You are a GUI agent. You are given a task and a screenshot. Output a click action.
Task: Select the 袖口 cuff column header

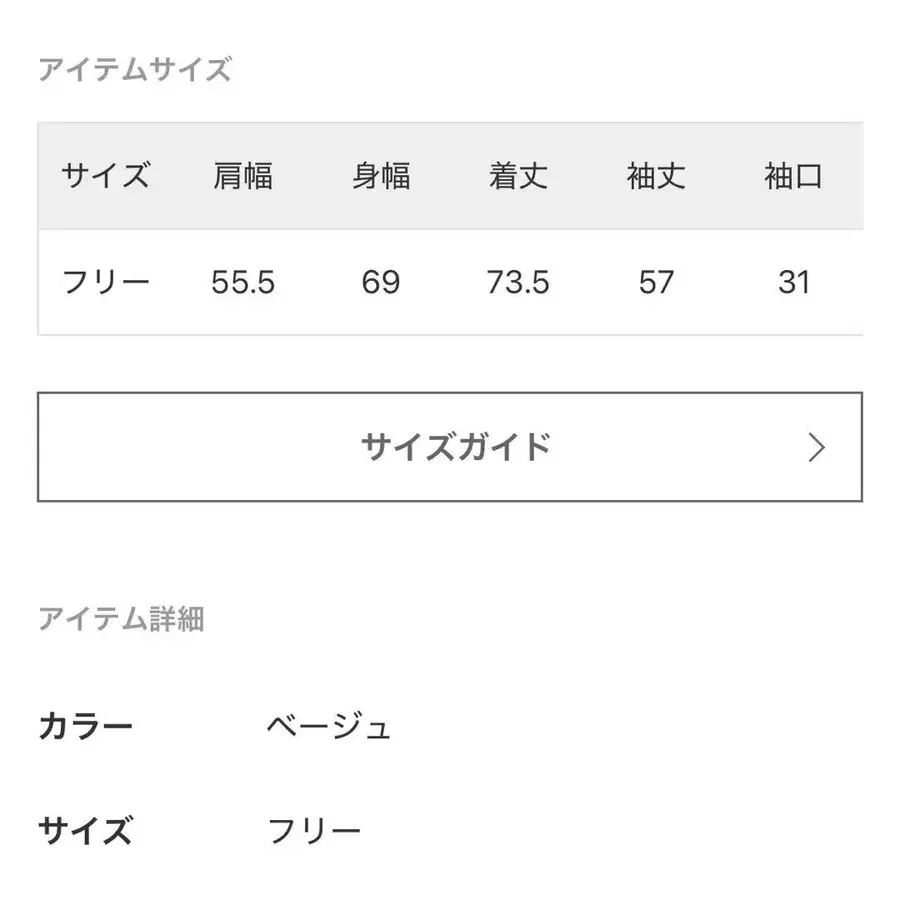(791, 177)
